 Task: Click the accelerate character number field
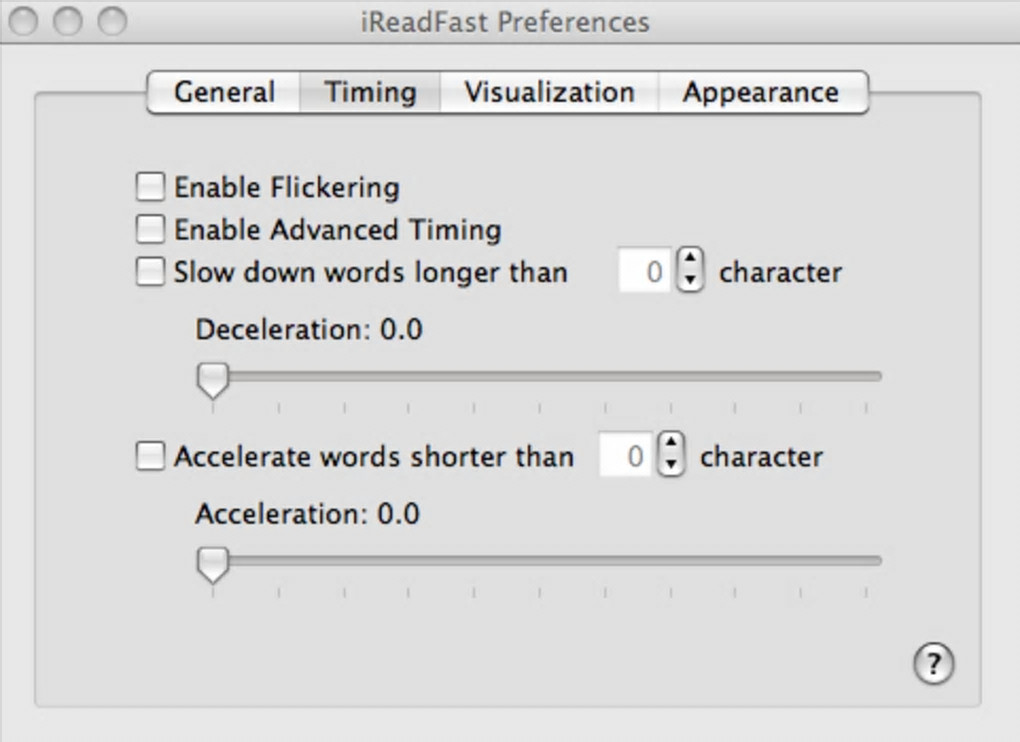pos(625,457)
